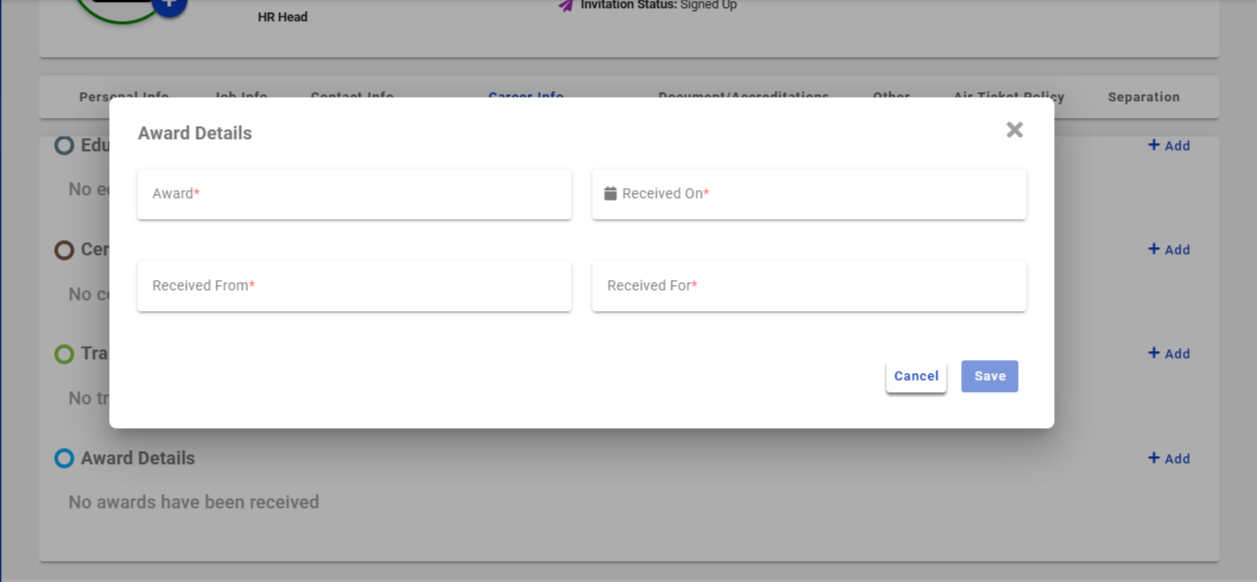Save the award details
The height and width of the screenshot is (582, 1257).
tap(989, 376)
